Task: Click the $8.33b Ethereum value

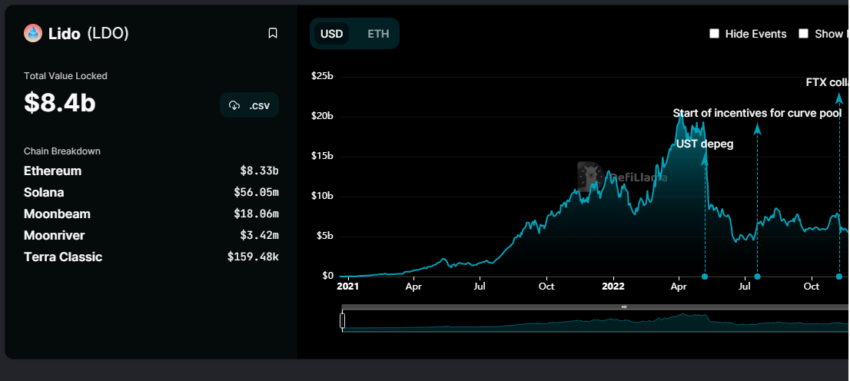Action: pos(259,171)
